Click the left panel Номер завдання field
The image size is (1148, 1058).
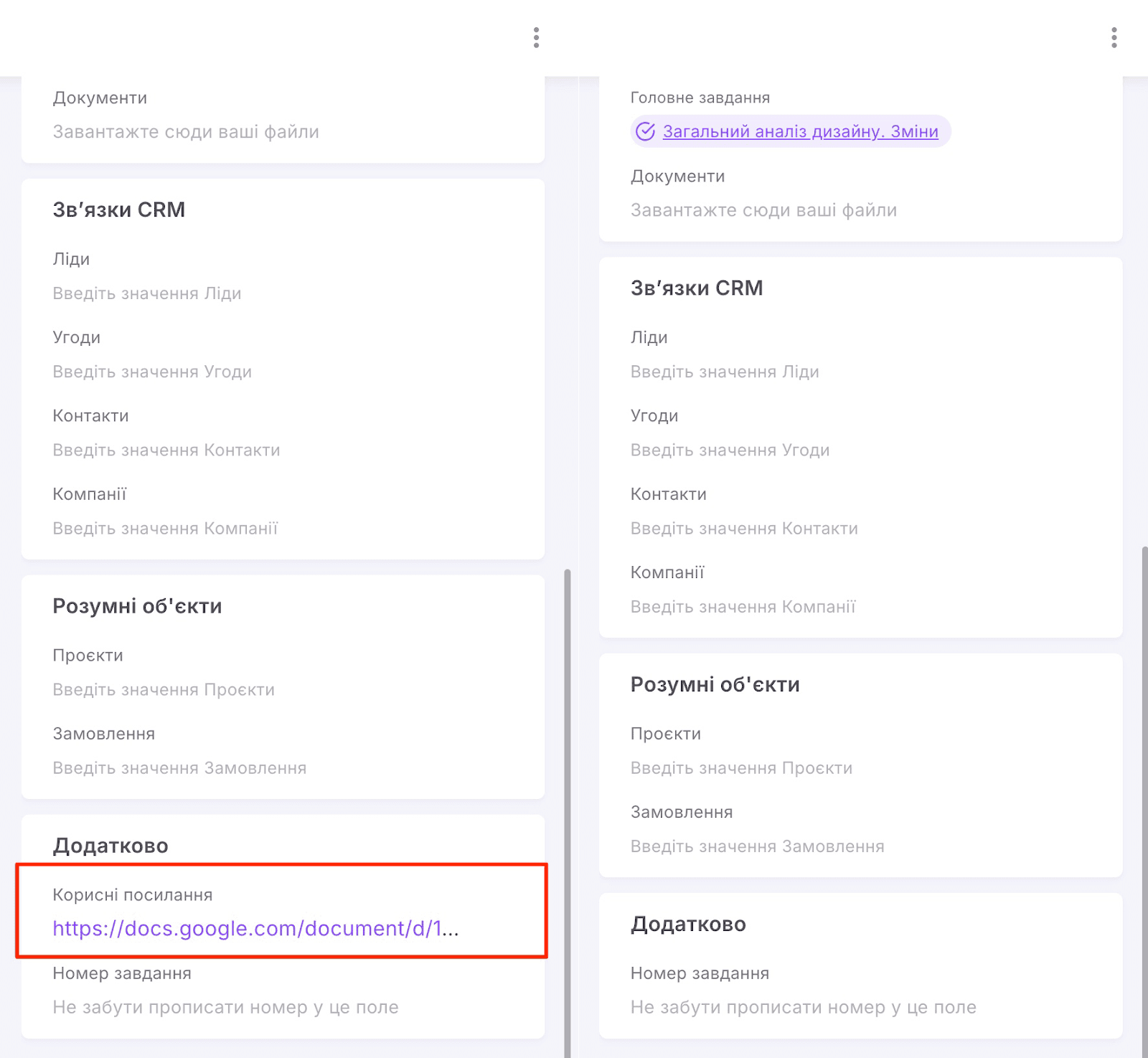(225, 1007)
